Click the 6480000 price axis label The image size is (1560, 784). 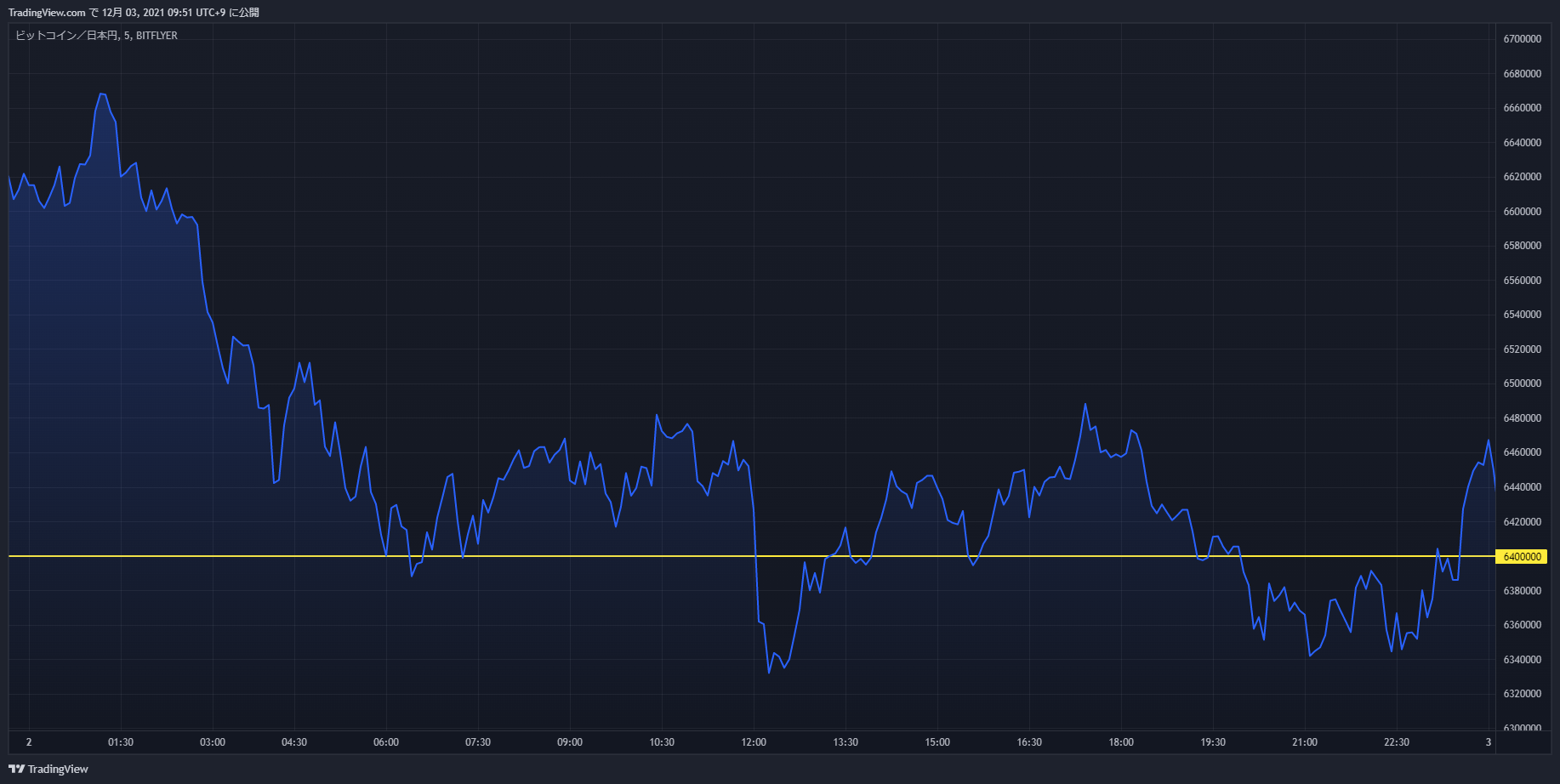(1523, 418)
